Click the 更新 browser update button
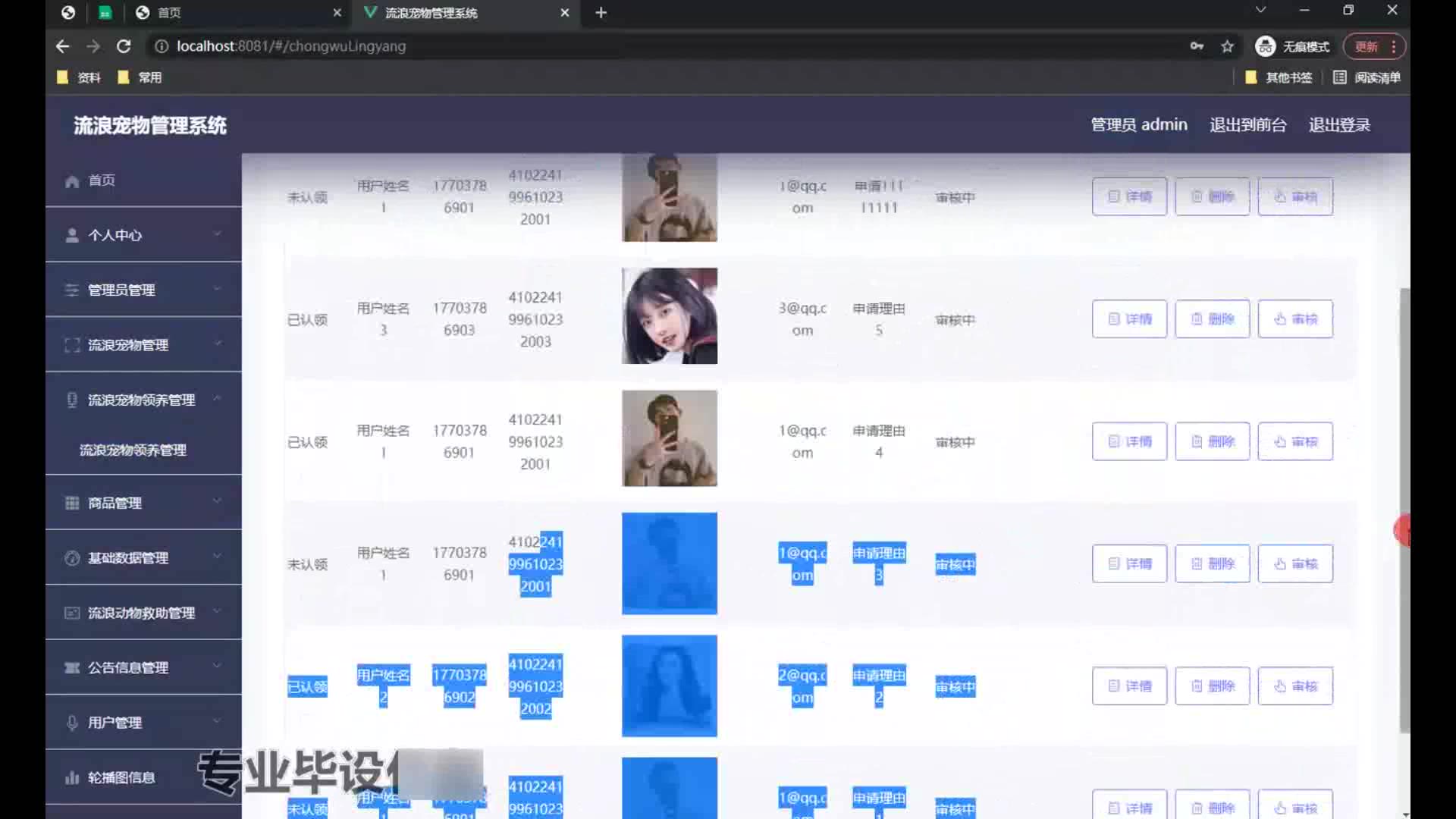The height and width of the screenshot is (819, 1456). [1374, 46]
